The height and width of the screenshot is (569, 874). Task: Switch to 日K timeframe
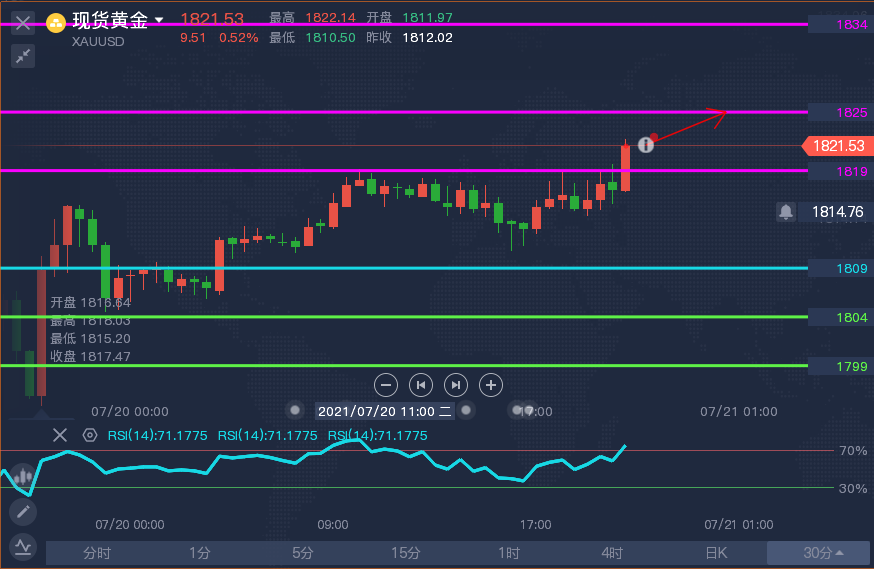click(x=715, y=553)
